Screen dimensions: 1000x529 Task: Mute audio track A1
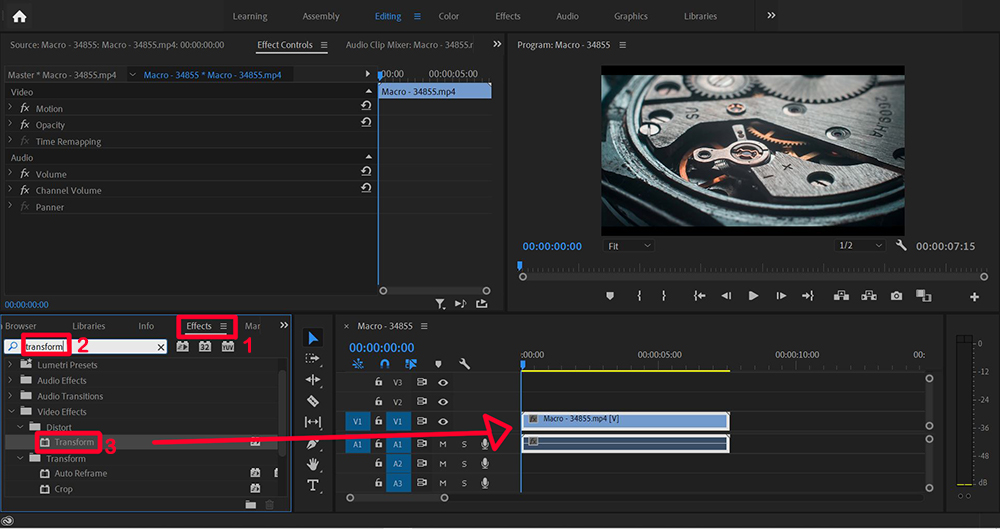(x=442, y=443)
